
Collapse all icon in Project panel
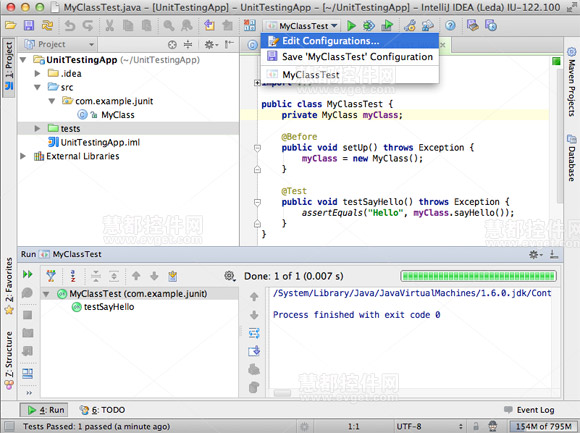pyautogui.click(x=188, y=45)
